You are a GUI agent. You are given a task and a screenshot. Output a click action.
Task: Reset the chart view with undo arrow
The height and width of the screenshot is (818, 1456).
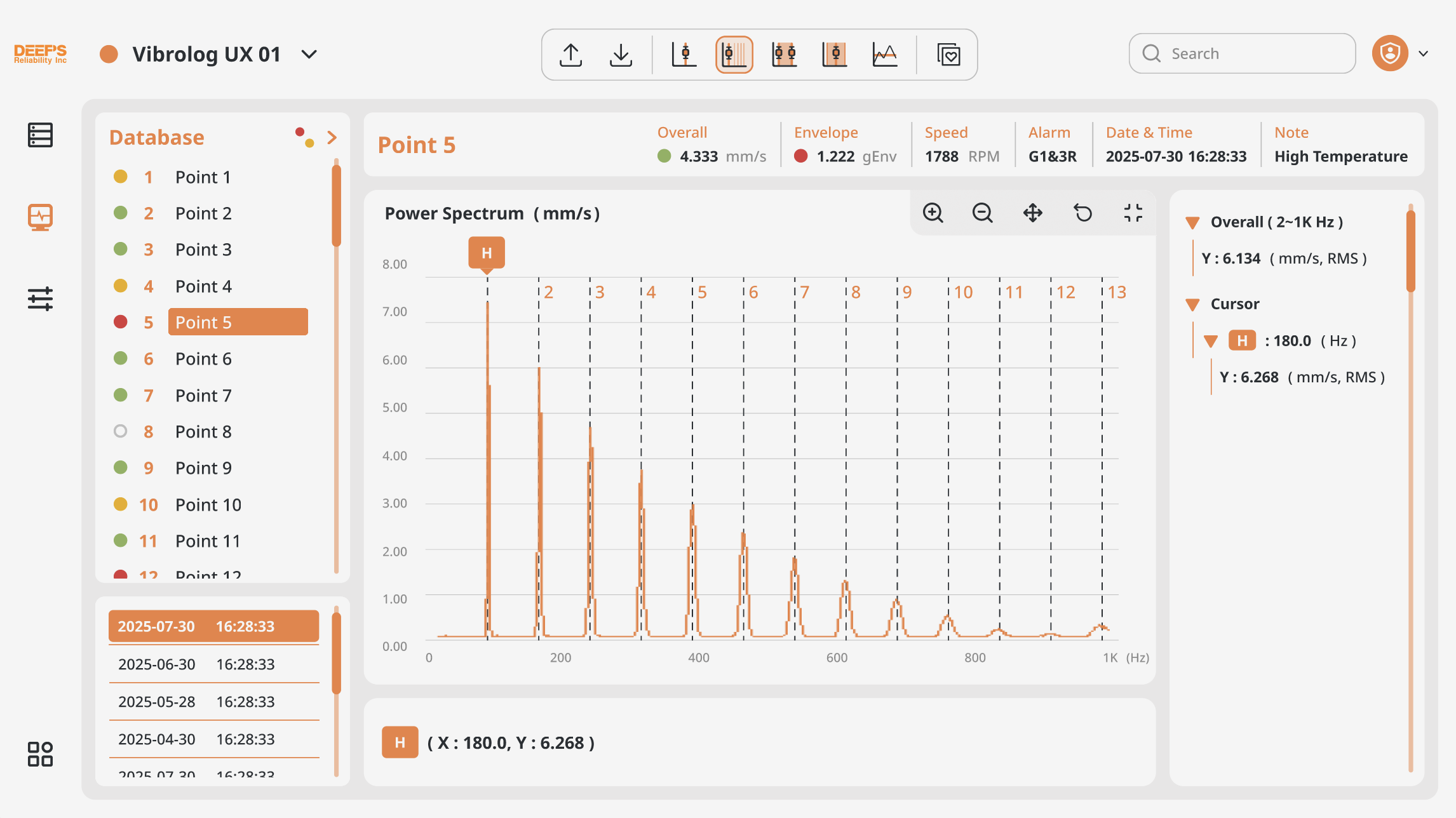(x=1082, y=213)
